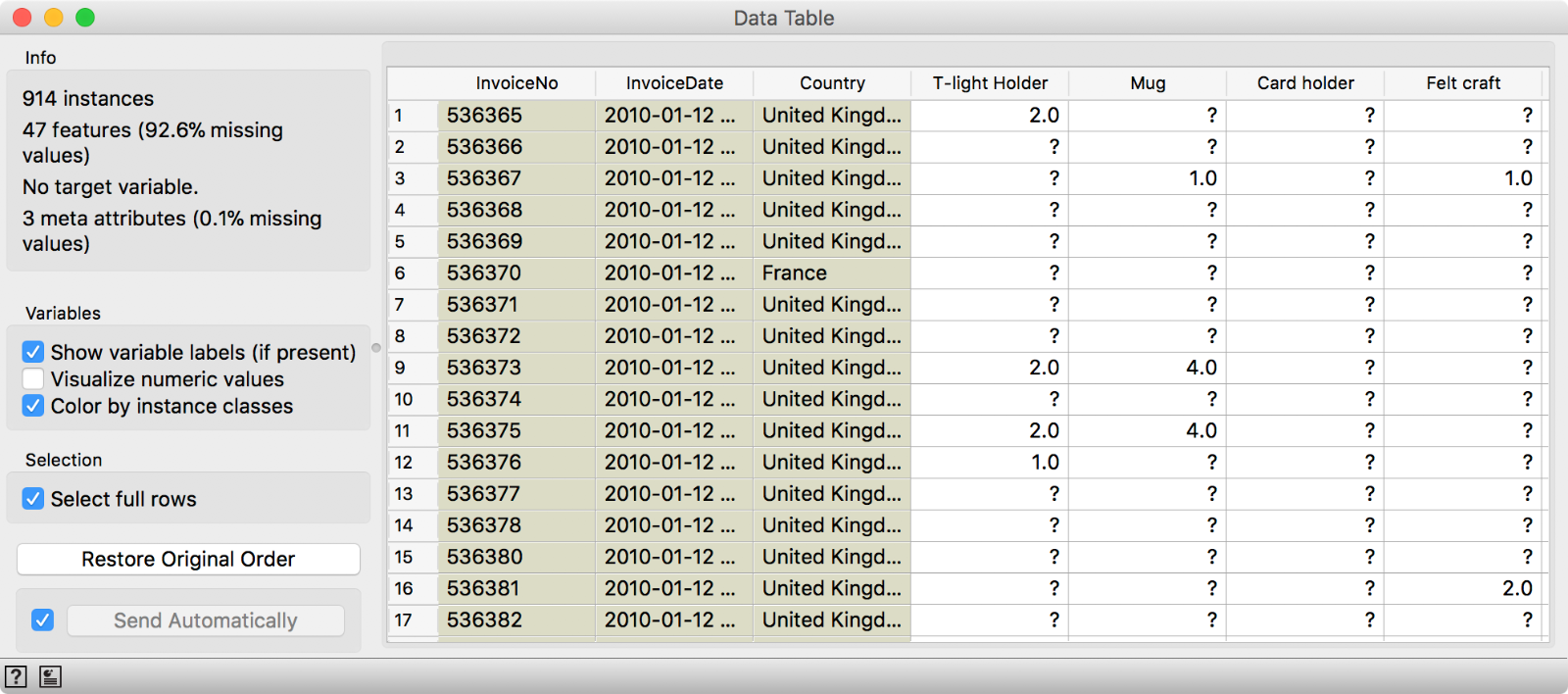Click the Mug column header
Screen dimensions: 1568x694
click(1148, 83)
